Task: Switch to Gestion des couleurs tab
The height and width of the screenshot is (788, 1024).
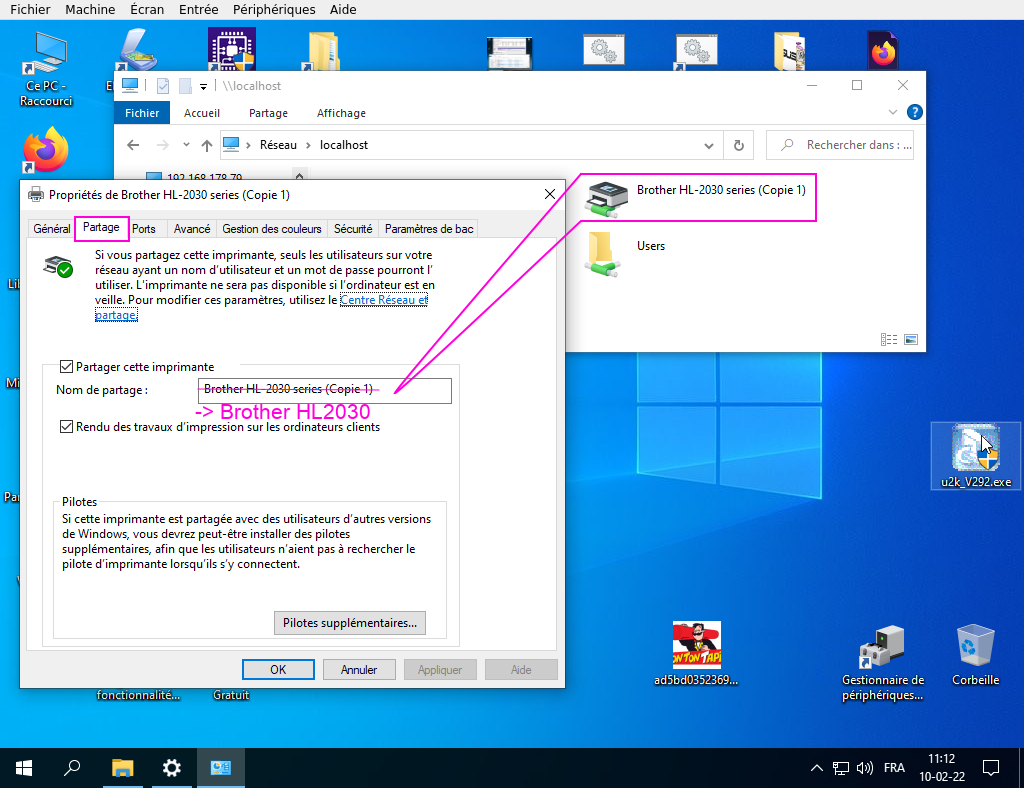Action: tap(272, 229)
